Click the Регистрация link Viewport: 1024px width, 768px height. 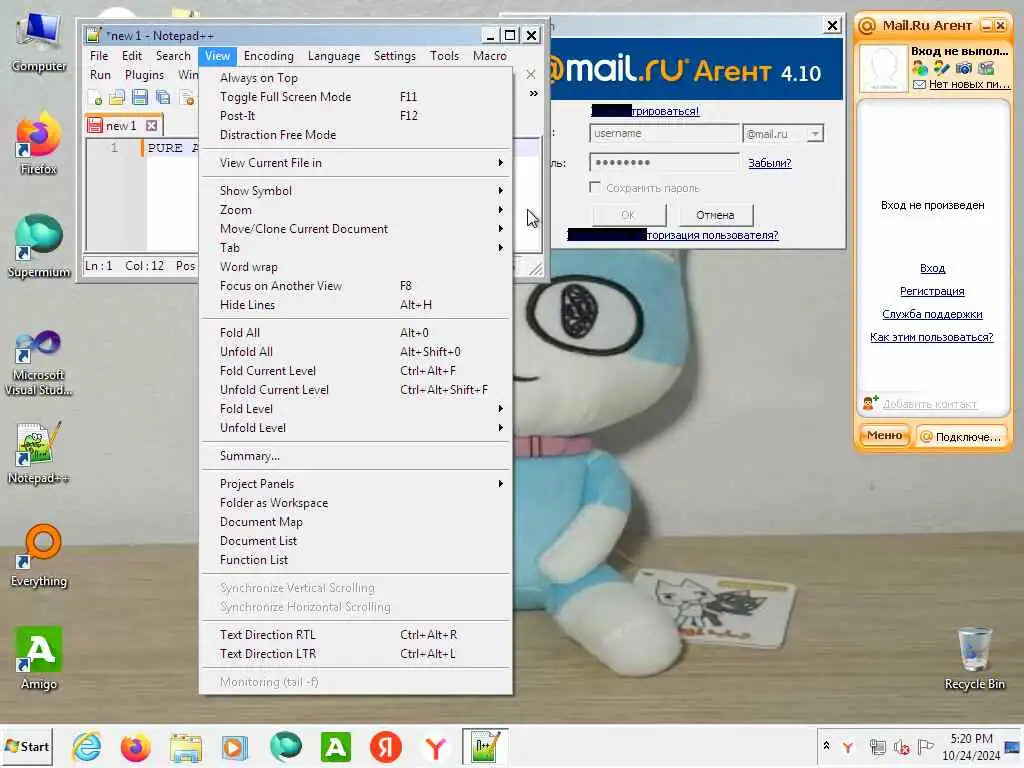(x=932, y=291)
